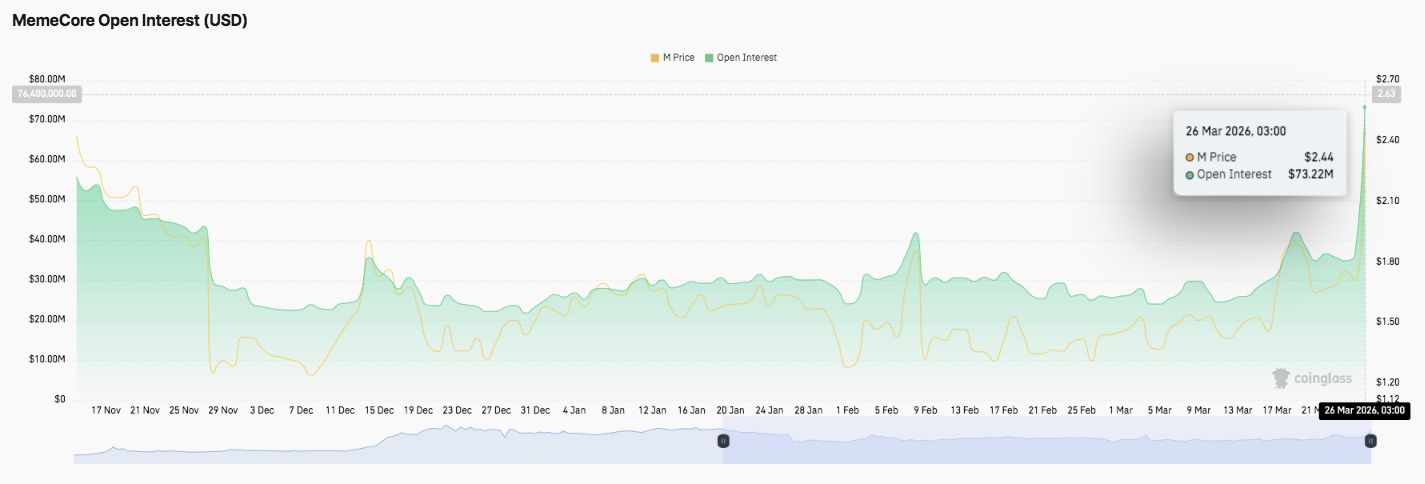Click the $73.22M Open Interest tooltip value
This screenshot has width=1425, height=484.
[1311, 174]
